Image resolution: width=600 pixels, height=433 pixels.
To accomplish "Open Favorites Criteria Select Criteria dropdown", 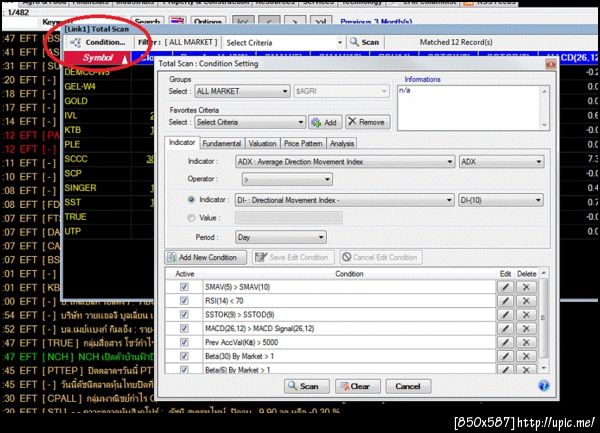I will click(250, 122).
